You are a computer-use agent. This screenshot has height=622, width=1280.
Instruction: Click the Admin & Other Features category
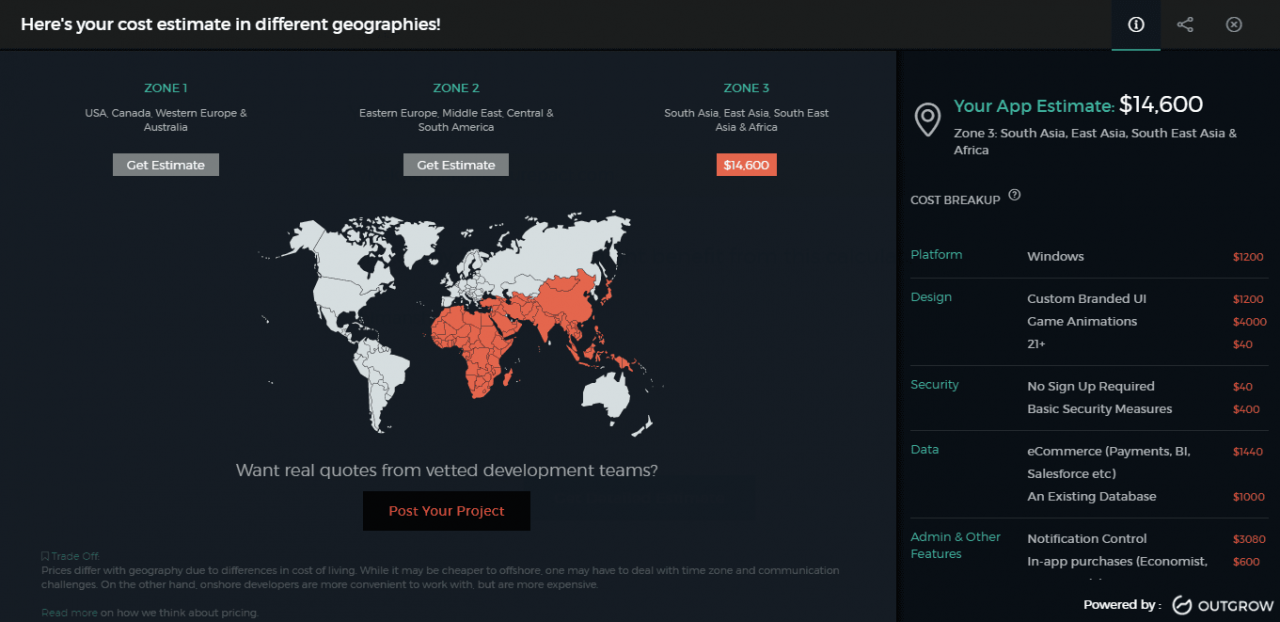pos(955,545)
